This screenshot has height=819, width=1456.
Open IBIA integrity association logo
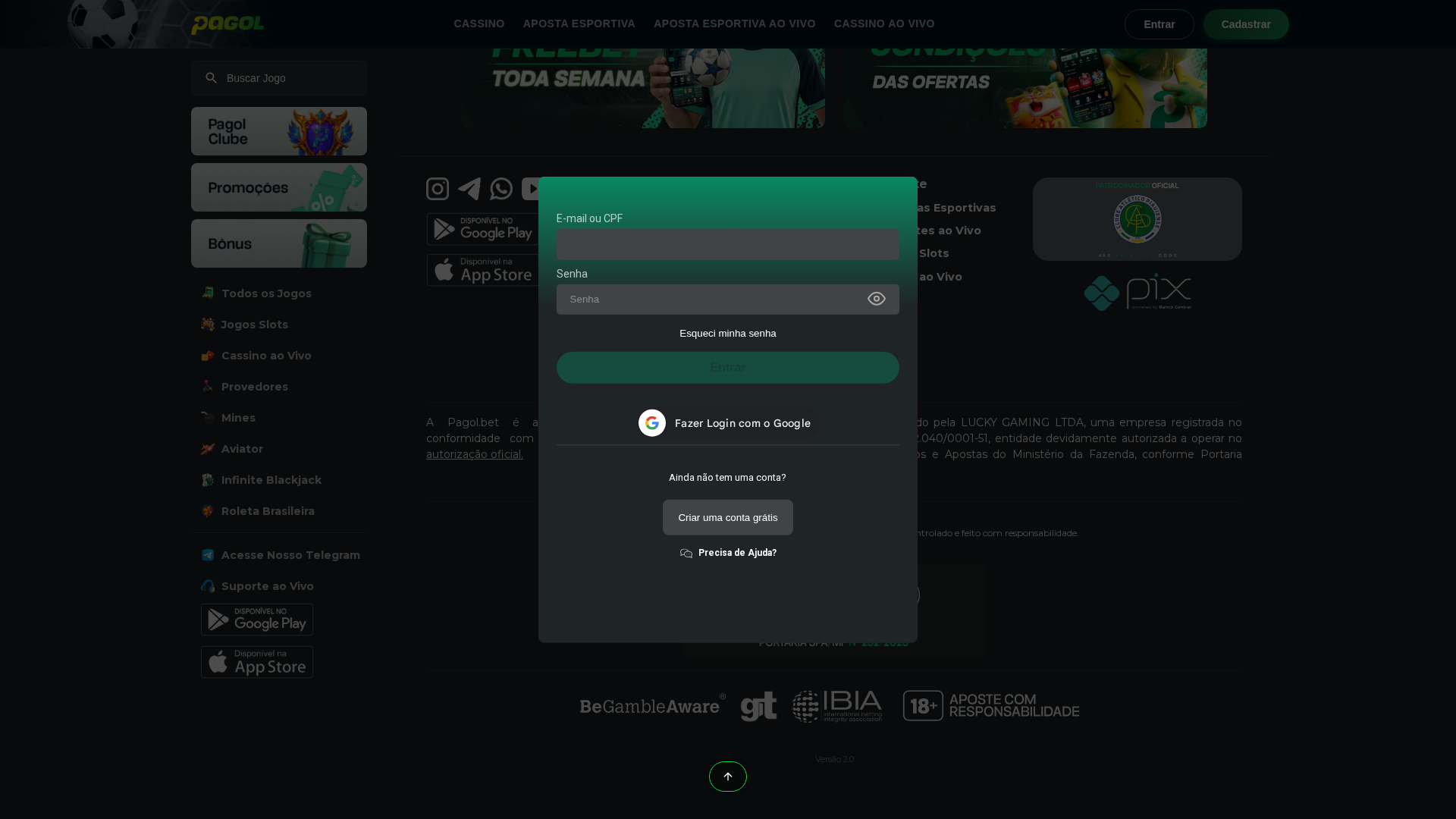coord(837,706)
